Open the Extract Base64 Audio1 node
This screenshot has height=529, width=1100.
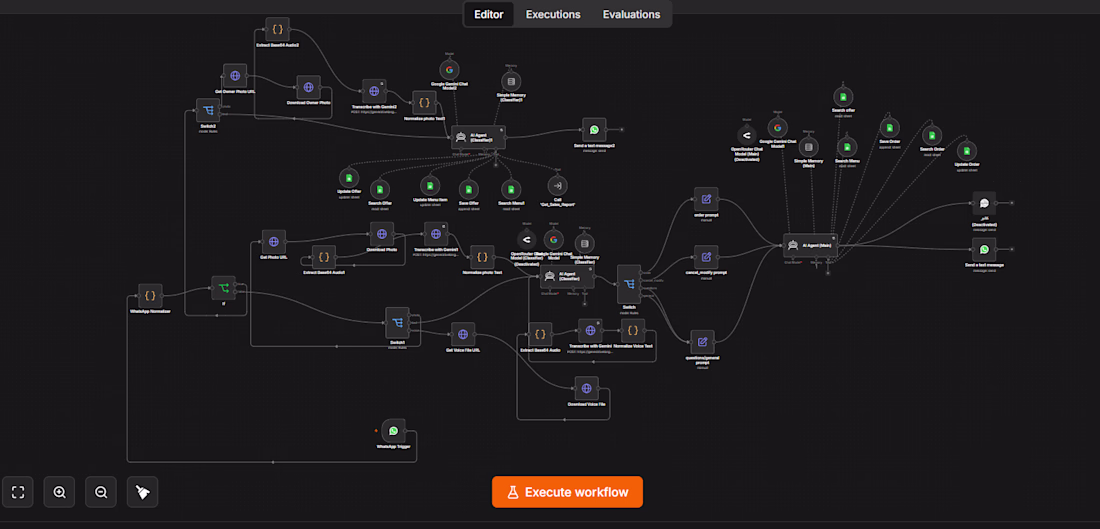(x=323, y=257)
